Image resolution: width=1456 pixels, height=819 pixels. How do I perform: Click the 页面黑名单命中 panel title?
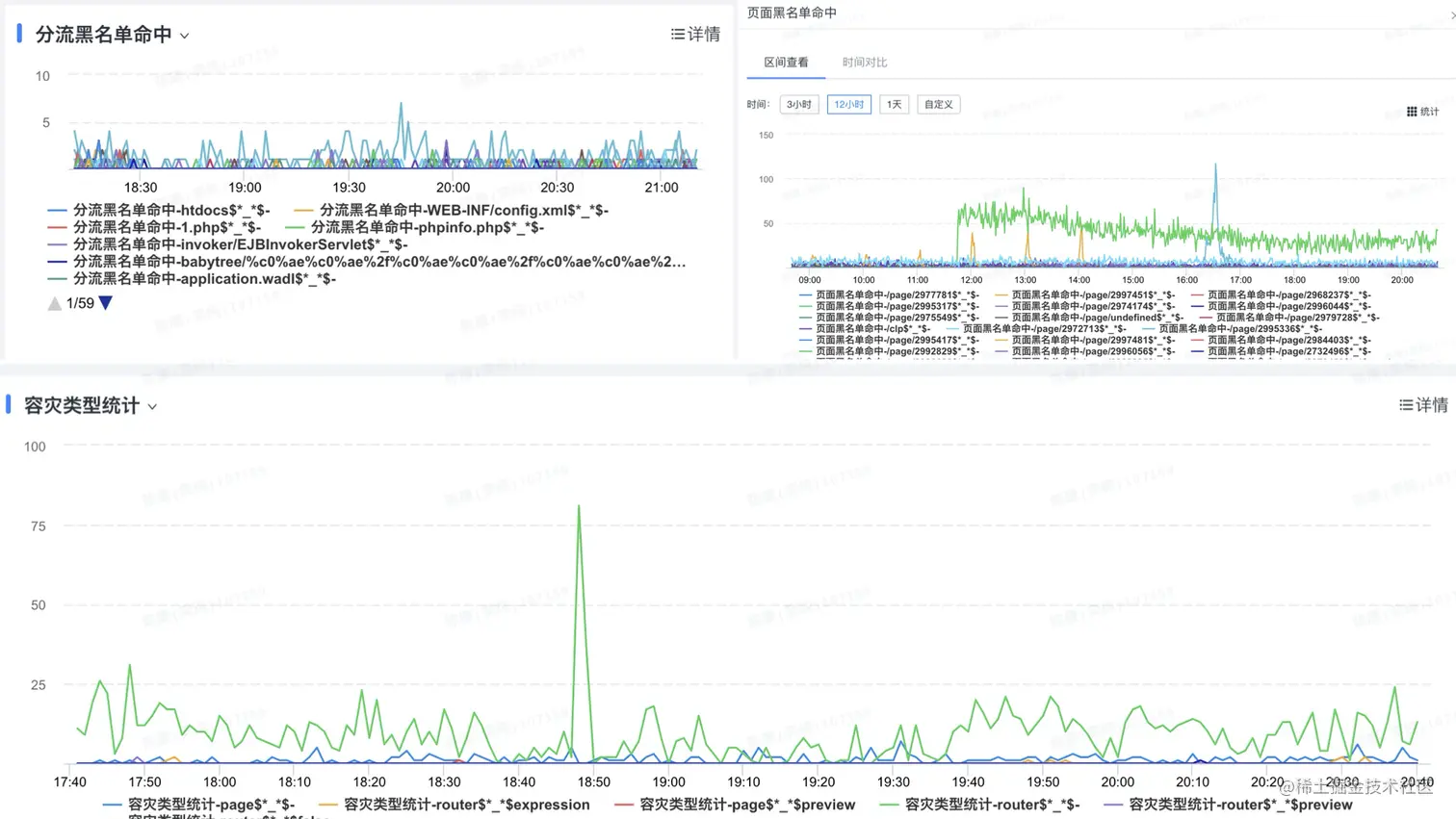792,13
